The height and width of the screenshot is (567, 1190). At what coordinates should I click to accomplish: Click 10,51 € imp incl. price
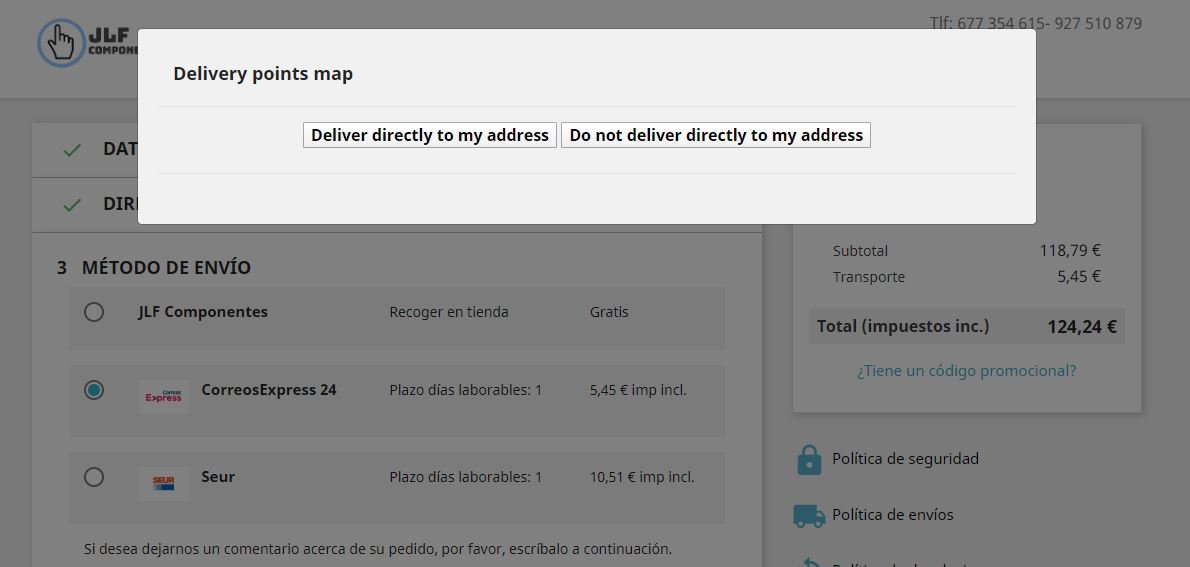pyautogui.click(x=641, y=477)
